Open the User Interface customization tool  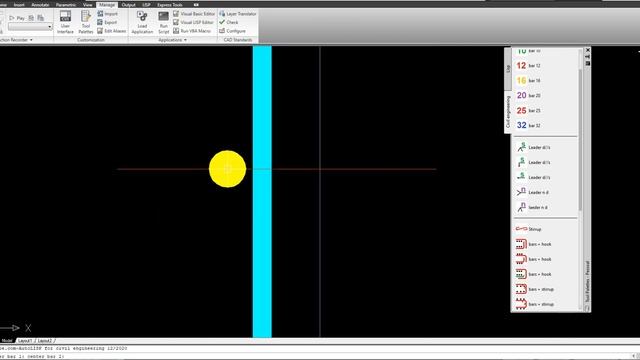65,22
